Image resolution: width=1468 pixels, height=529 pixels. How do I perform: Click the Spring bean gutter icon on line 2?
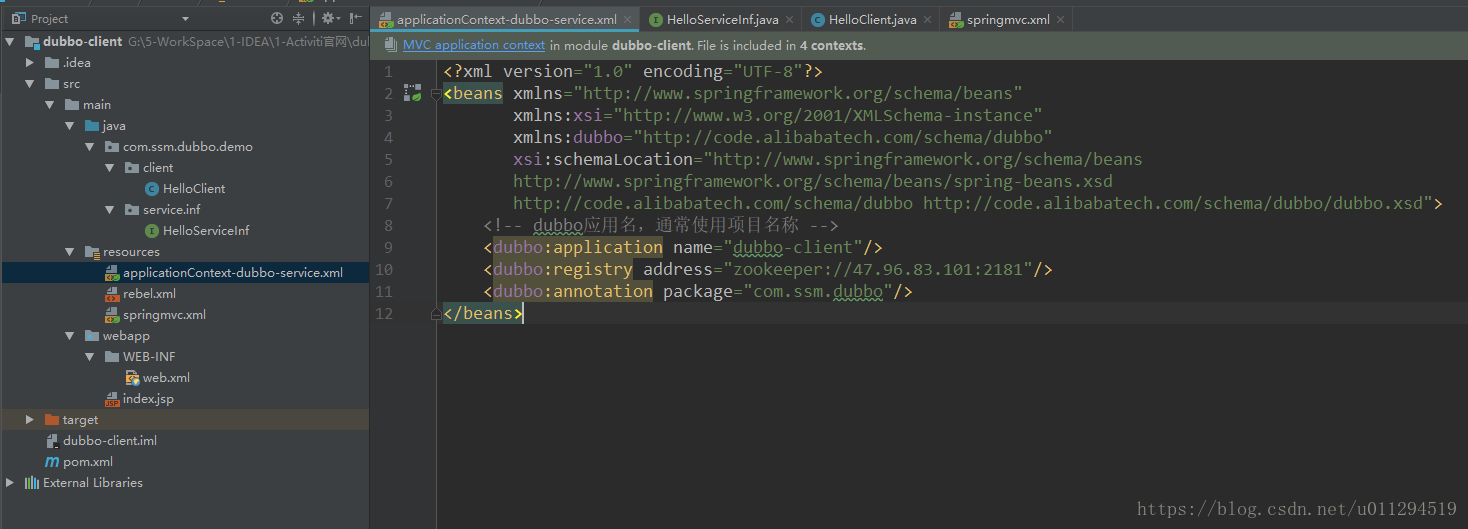pos(412,93)
